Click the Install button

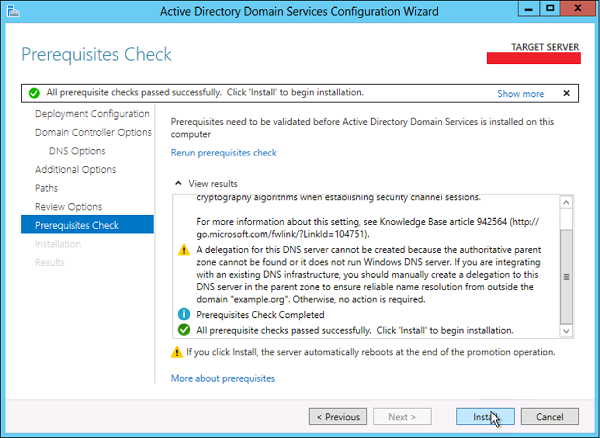pyautogui.click(x=485, y=417)
